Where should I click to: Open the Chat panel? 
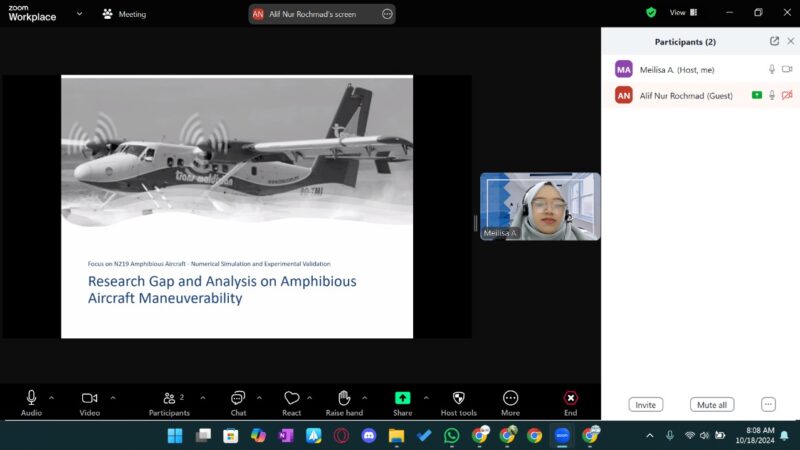(238, 398)
